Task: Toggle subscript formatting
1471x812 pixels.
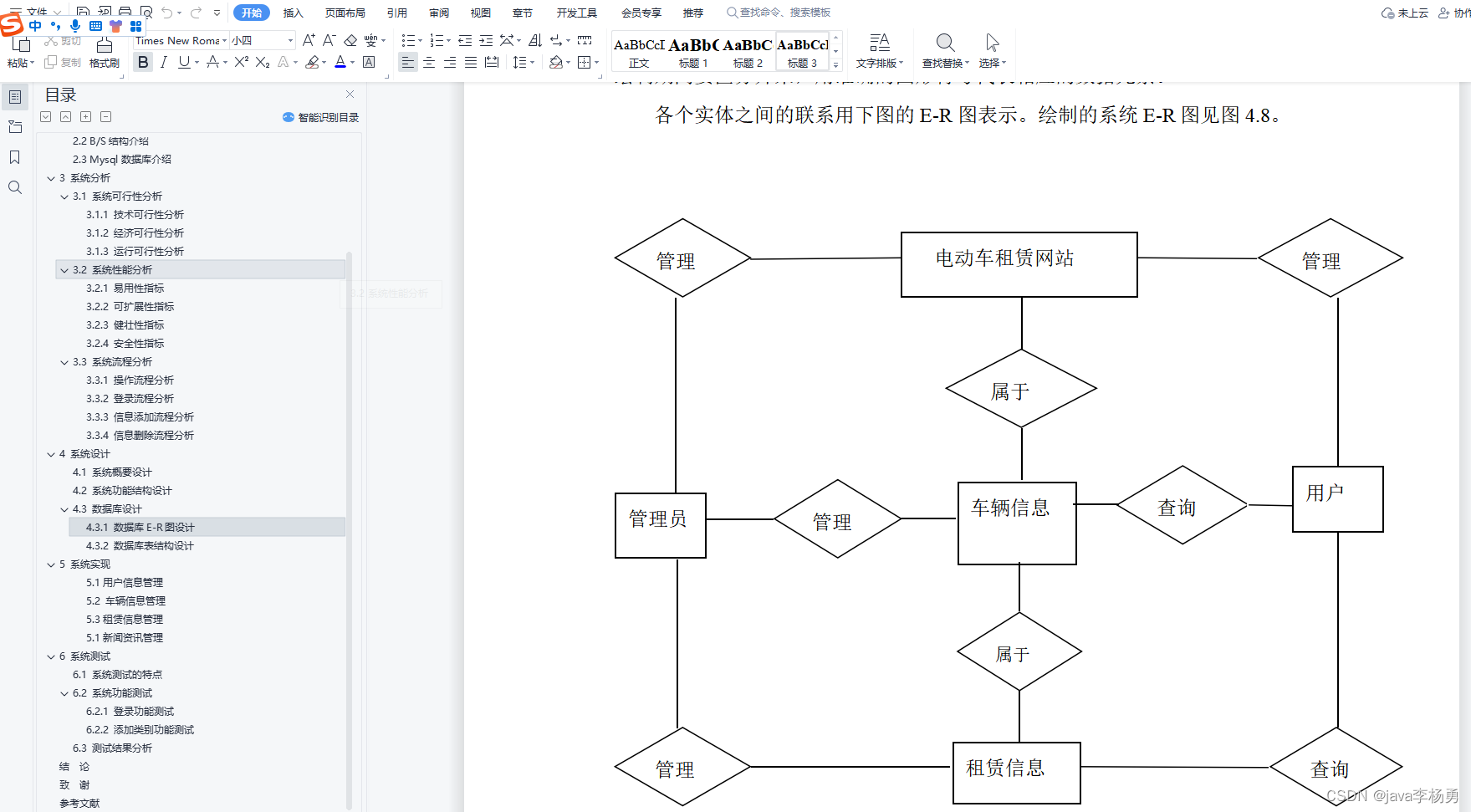Action: click(x=262, y=62)
